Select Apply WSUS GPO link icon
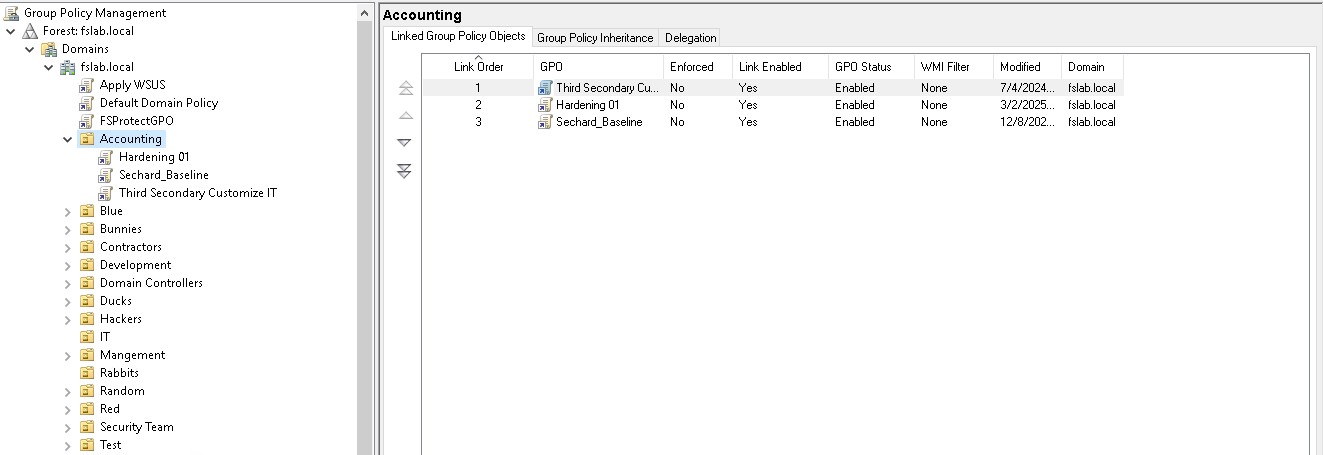The width and height of the screenshot is (1323, 455). (x=87, y=85)
